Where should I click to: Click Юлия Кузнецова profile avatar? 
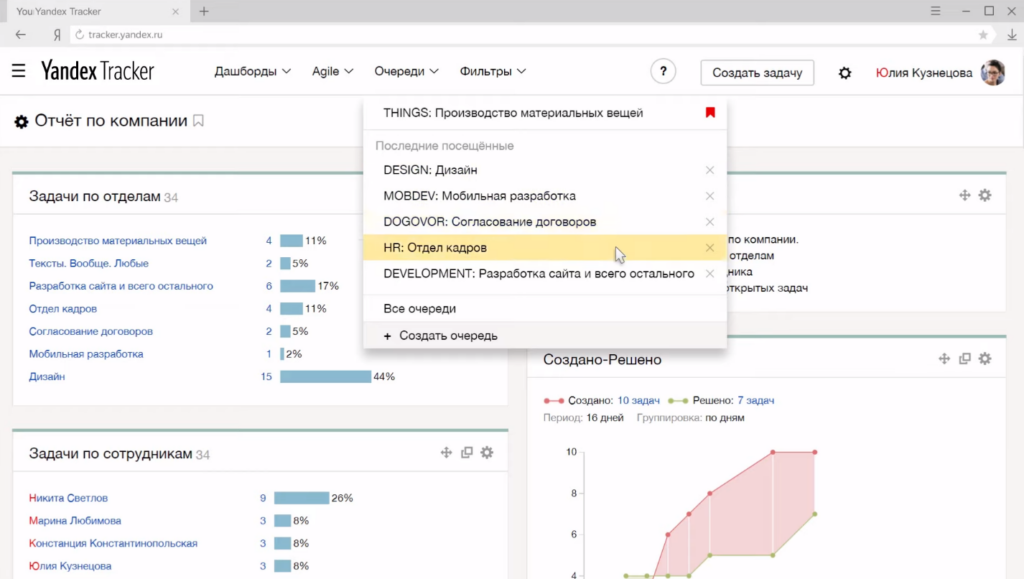(x=993, y=72)
